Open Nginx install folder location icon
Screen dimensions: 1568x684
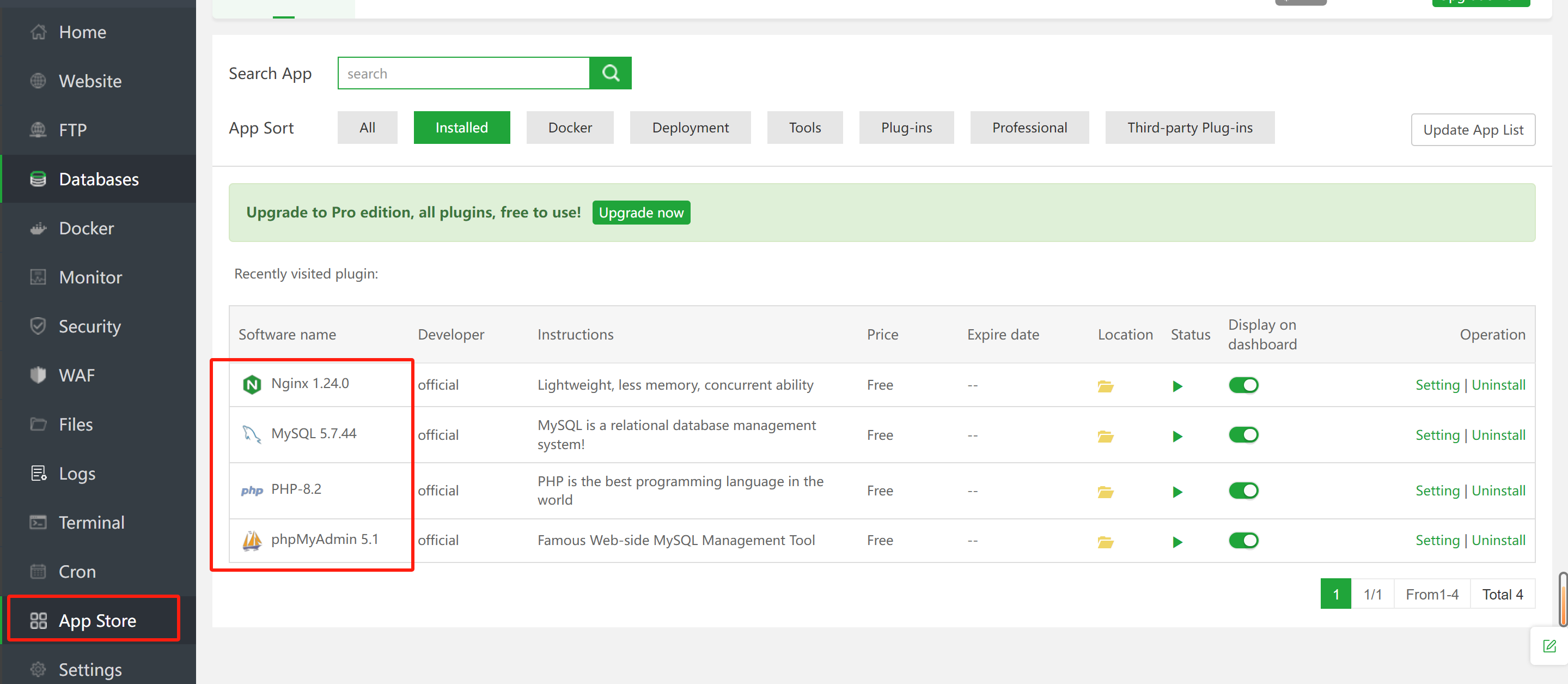[1106, 386]
